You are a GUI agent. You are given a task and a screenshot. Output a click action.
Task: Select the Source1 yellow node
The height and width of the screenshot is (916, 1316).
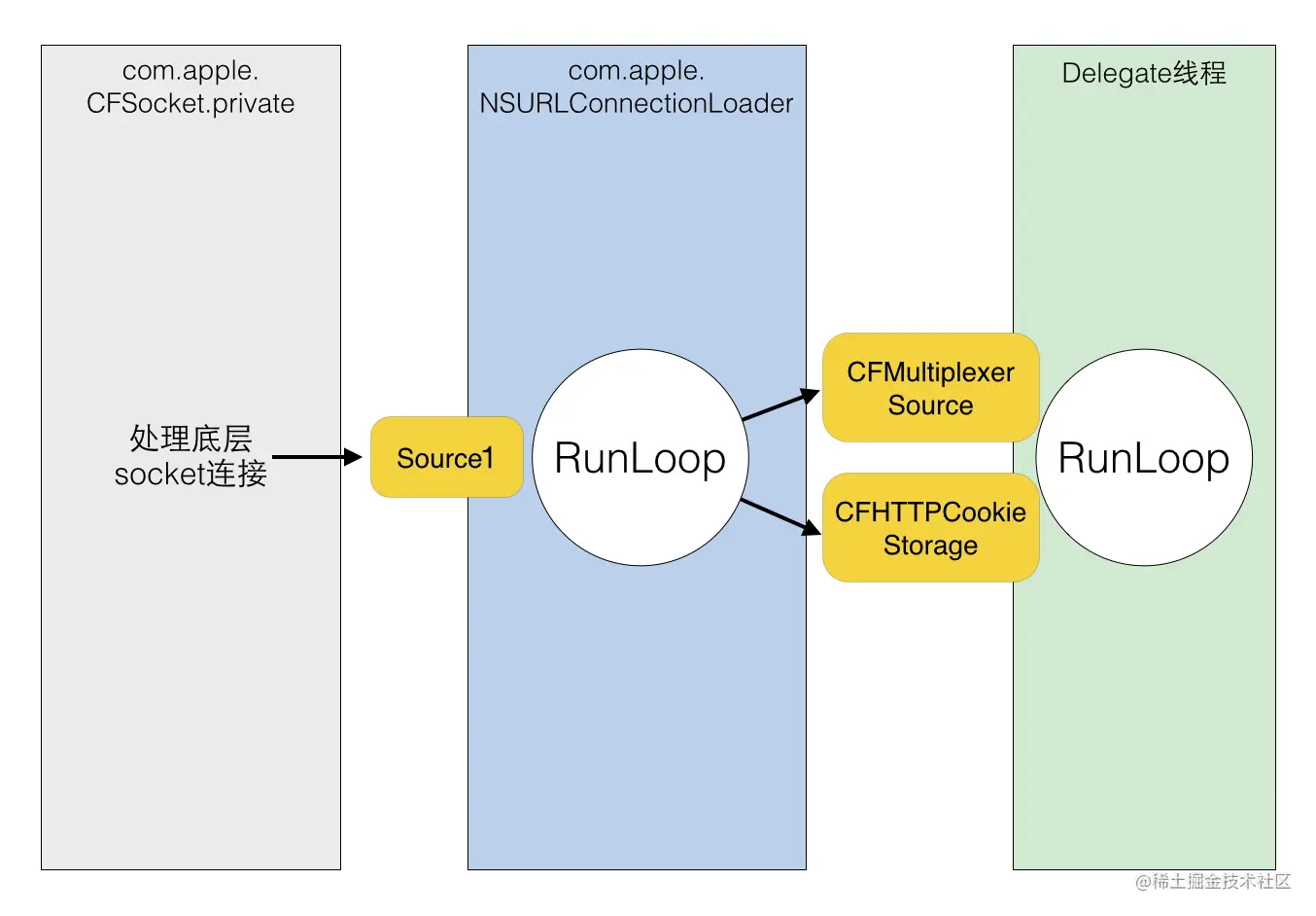tap(446, 457)
